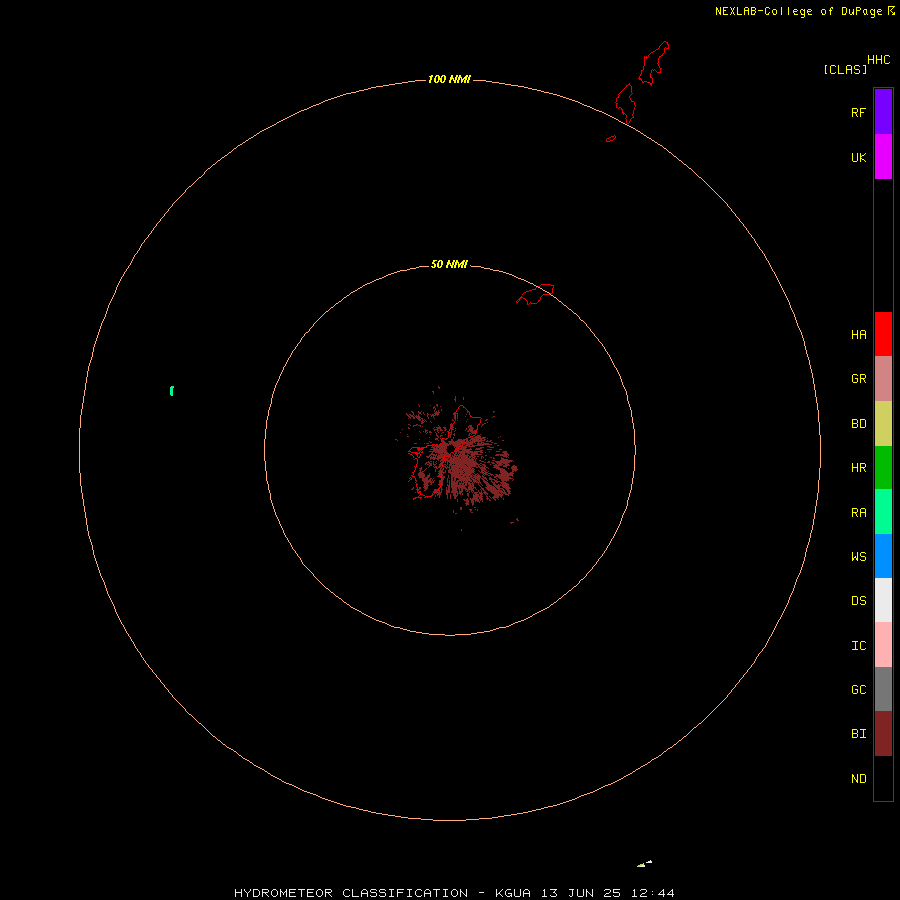Click the purple RF color swatch
The height and width of the screenshot is (900, 900).
point(883,112)
